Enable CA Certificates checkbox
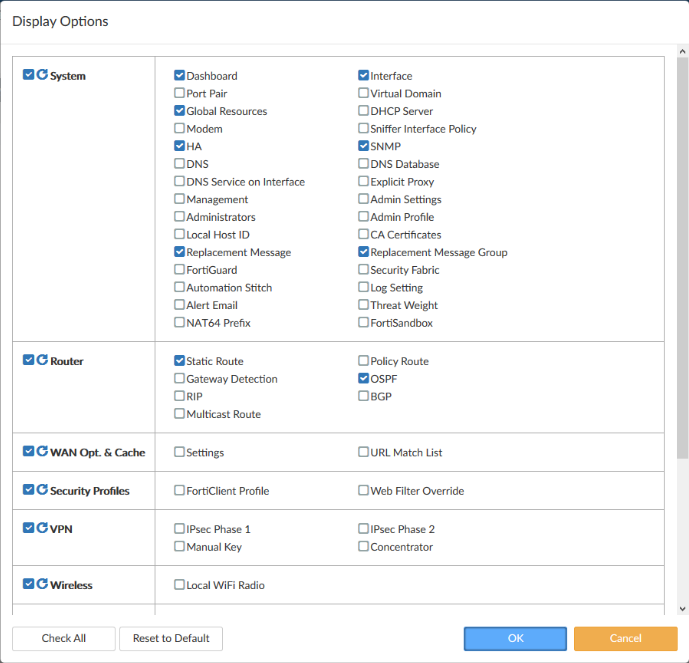The width and height of the screenshot is (689, 663). pos(363,234)
